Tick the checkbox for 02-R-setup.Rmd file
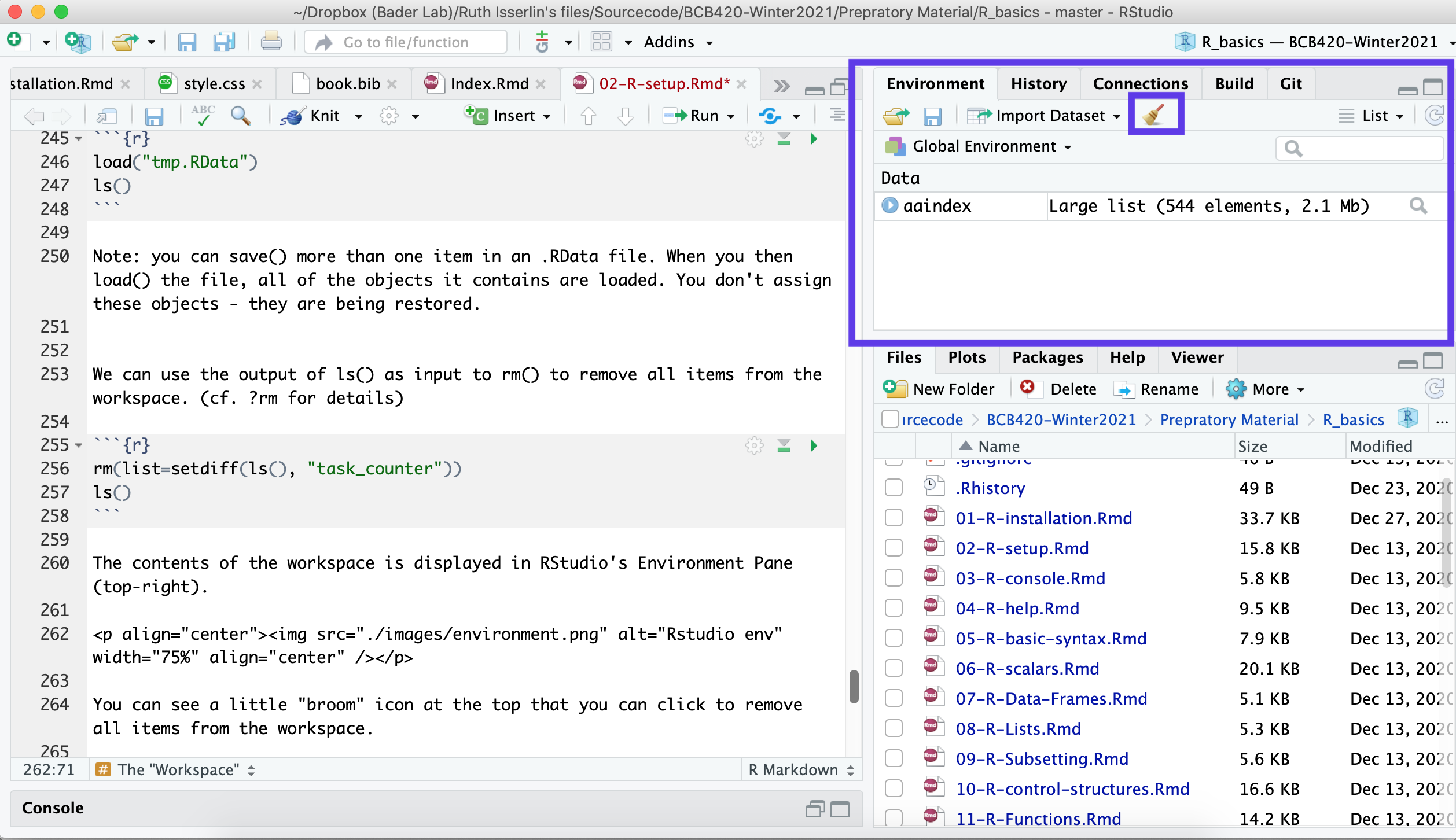 click(x=894, y=548)
